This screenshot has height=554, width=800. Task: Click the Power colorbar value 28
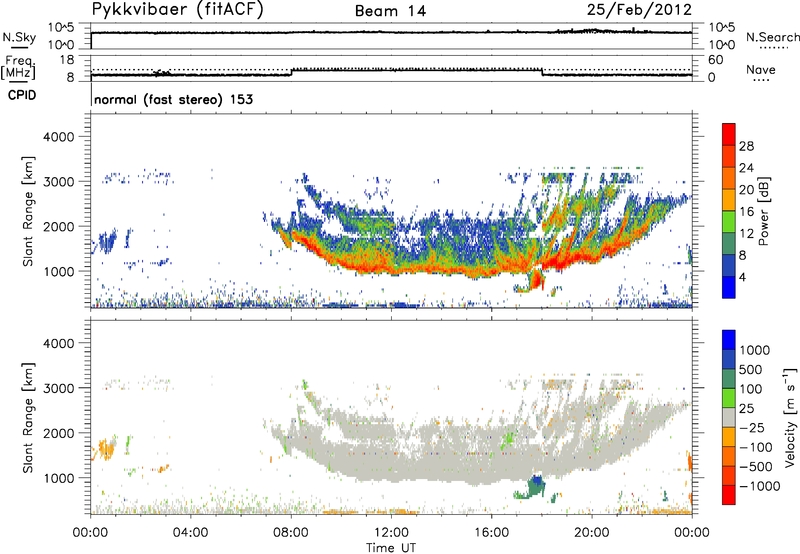coord(746,146)
